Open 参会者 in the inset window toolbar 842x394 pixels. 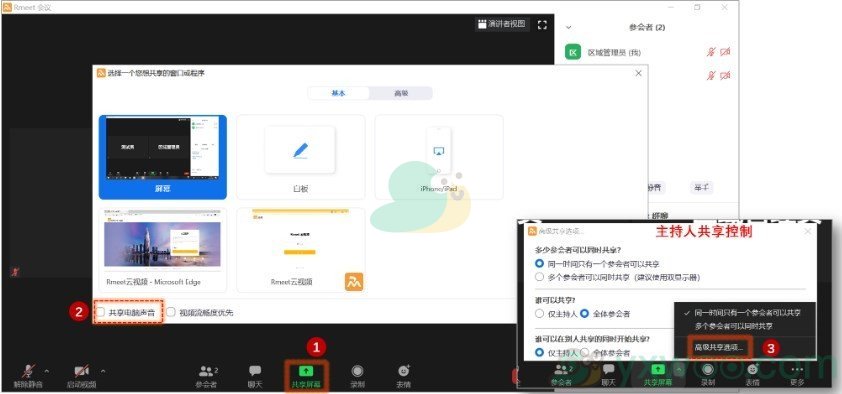[562, 374]
